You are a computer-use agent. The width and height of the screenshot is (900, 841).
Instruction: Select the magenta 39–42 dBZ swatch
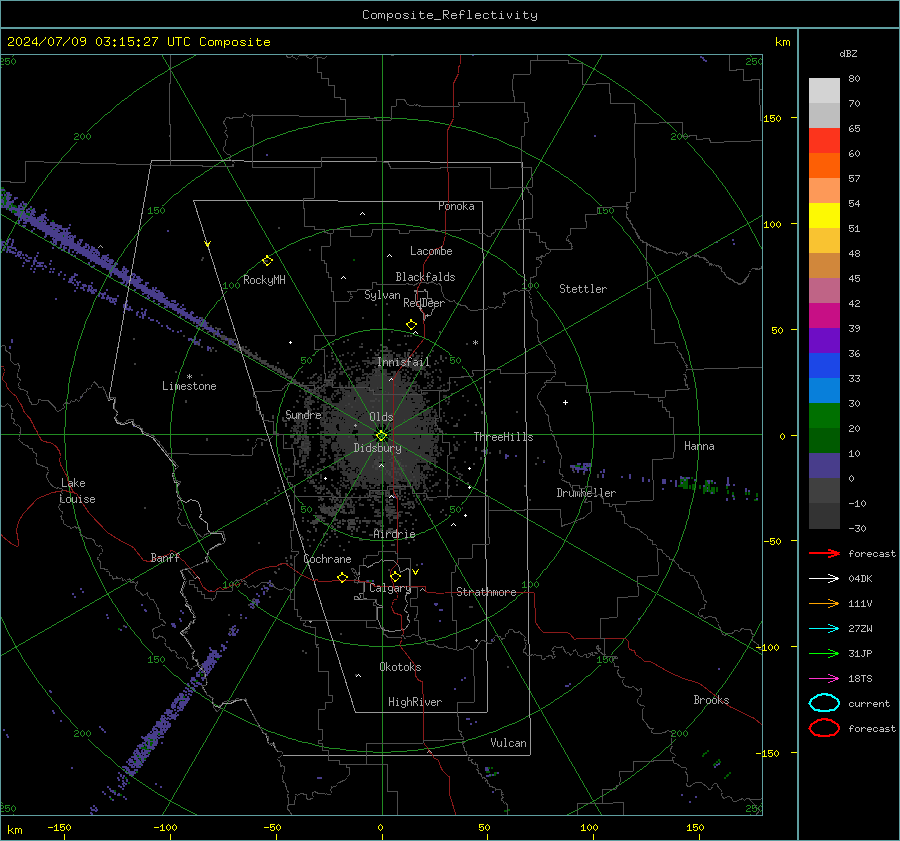click(824, 316)
